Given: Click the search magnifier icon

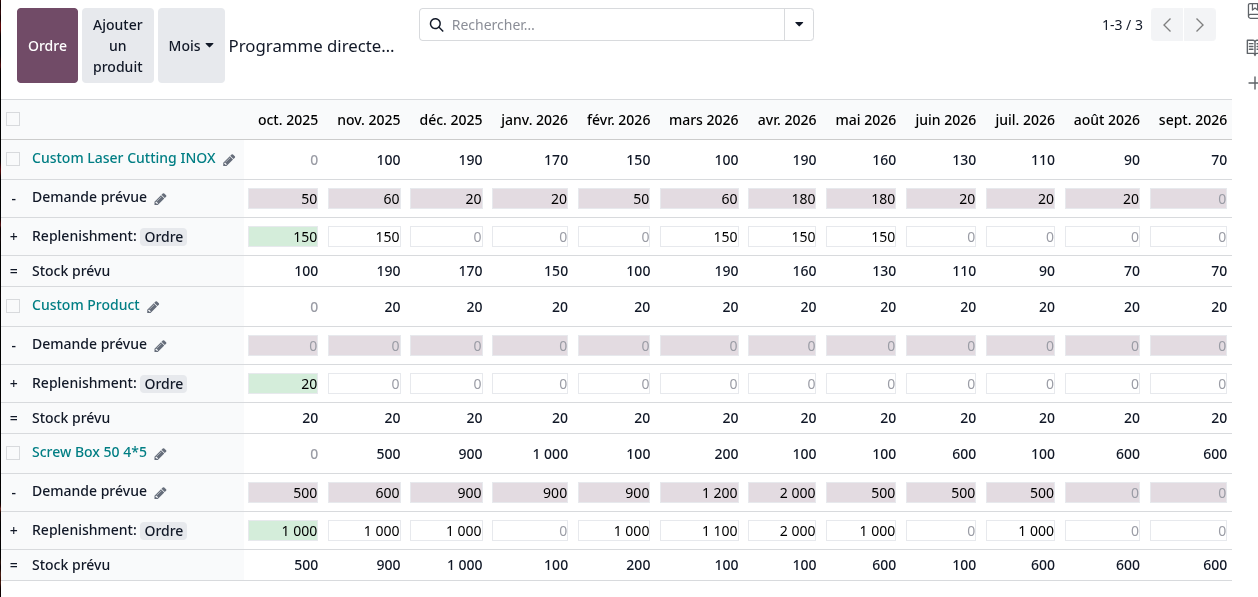Looking at the screenshot, I should [436, 24].
